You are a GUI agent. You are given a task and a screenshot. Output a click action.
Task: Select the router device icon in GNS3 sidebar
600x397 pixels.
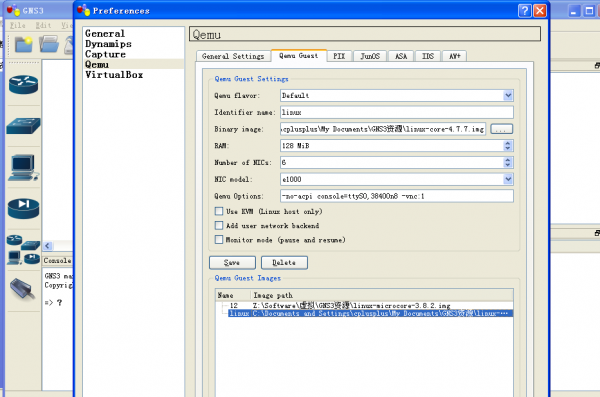pos(23,84)
